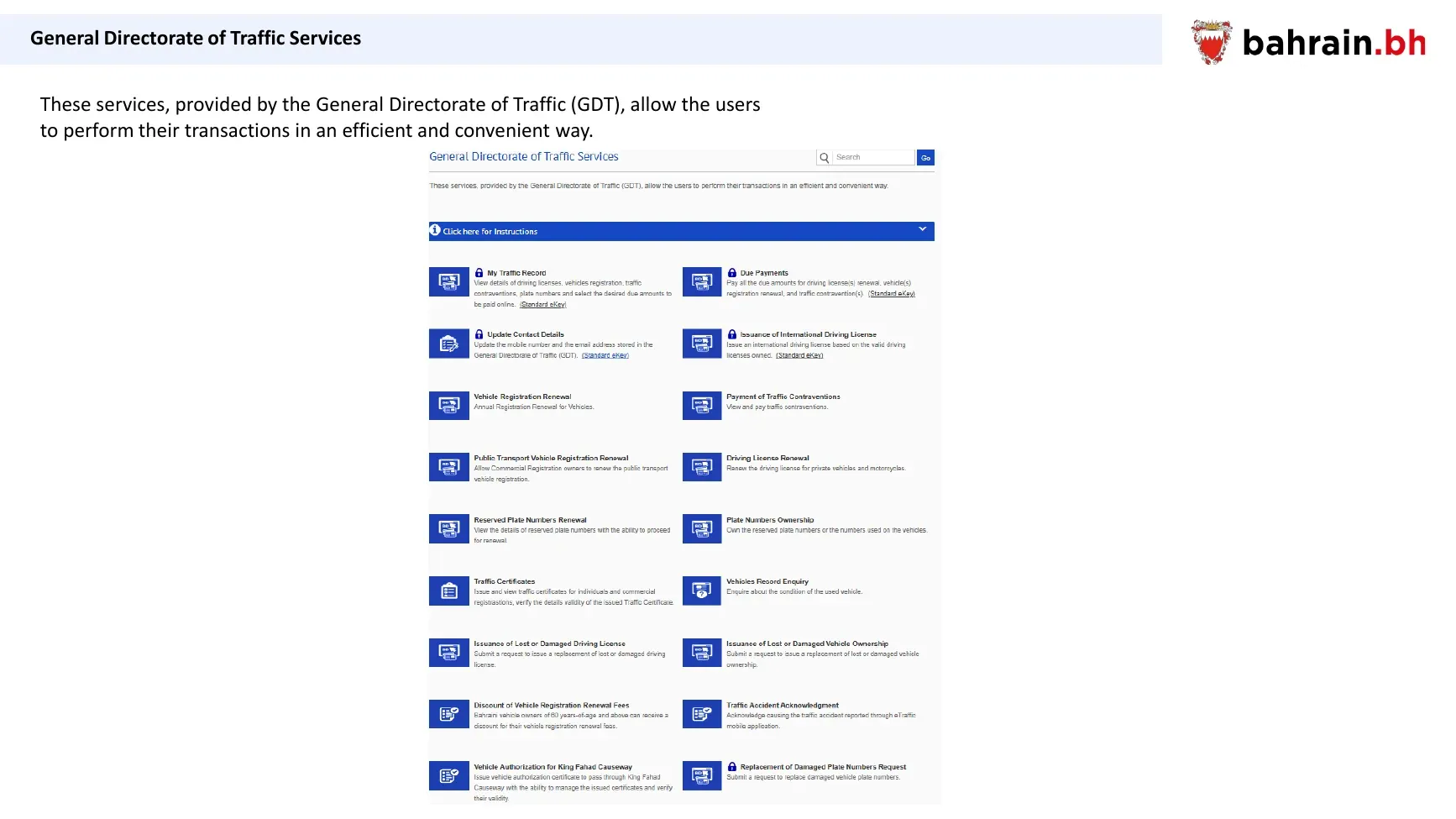Click the Driving License Renewal icon

702,467
